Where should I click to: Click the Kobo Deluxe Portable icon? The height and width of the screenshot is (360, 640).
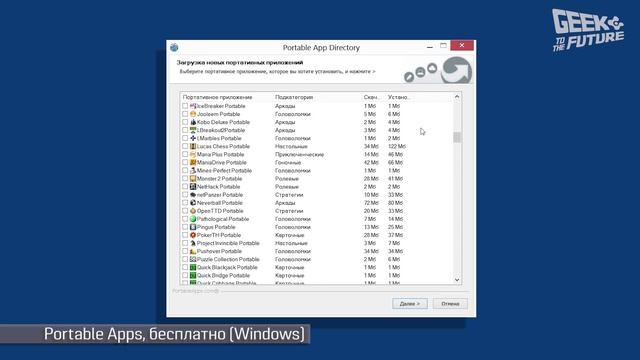193,122
